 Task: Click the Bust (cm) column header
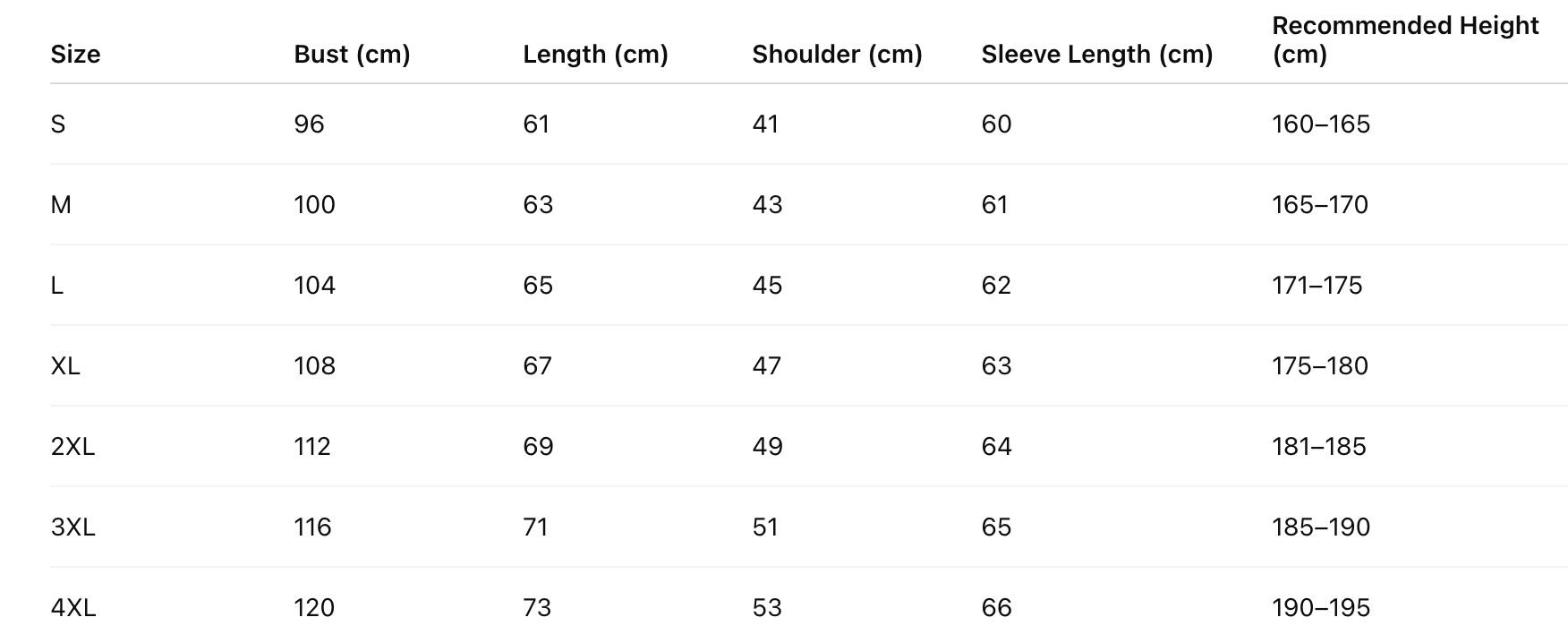tap(352, 55)
